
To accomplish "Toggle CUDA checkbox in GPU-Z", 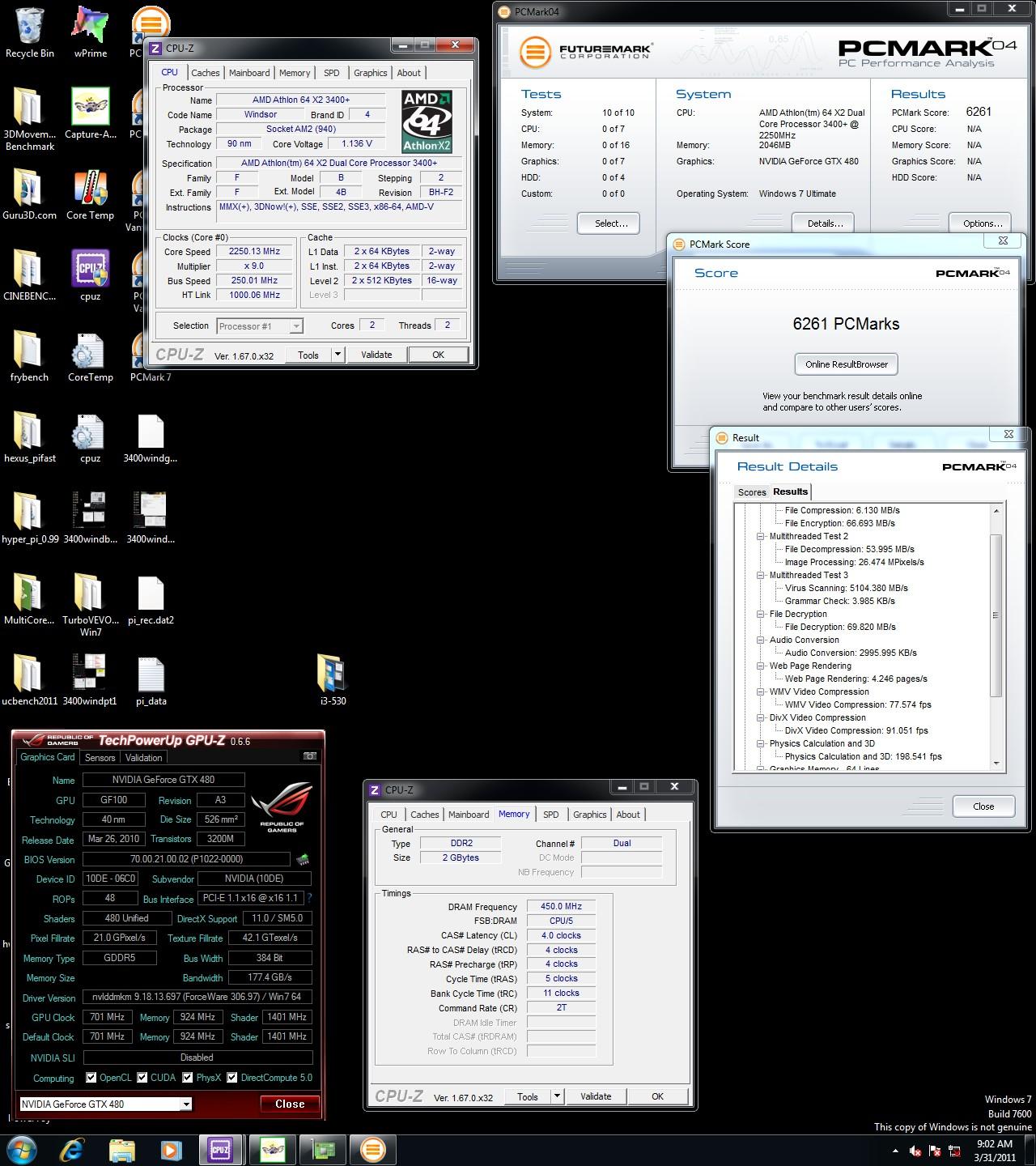I will coord(142,1078).
